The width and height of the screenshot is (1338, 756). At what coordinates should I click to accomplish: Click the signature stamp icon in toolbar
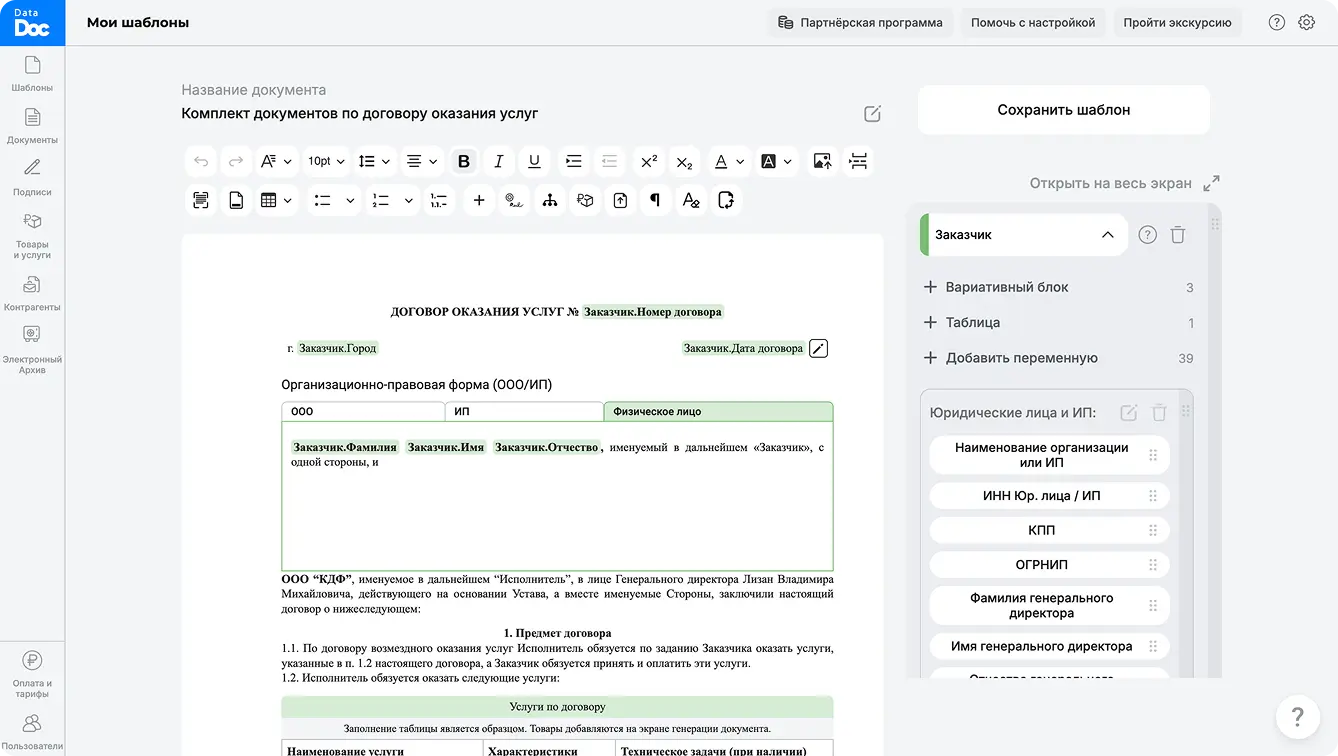tap(514, 201)
